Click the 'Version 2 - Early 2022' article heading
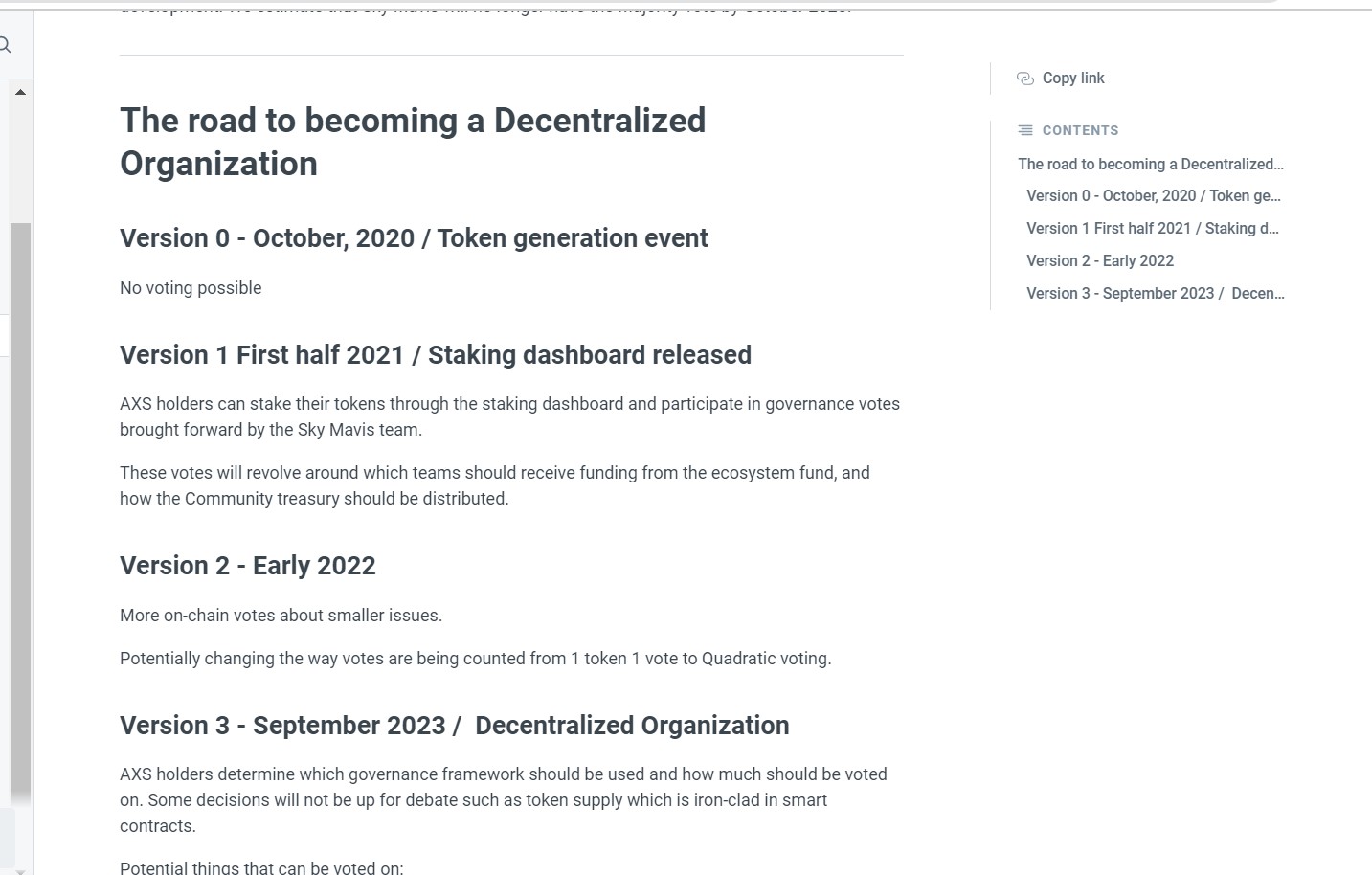 [248, 566]
